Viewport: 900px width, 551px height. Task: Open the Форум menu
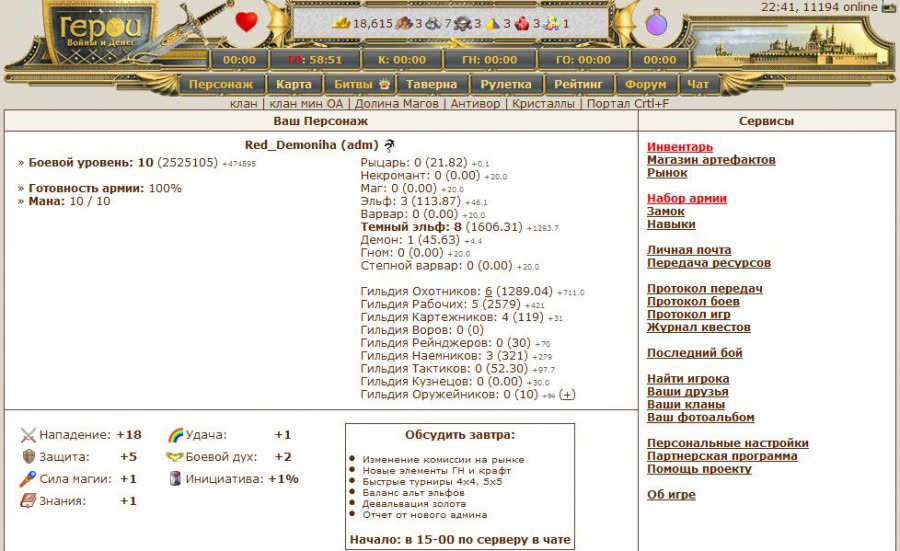(646, 84)
